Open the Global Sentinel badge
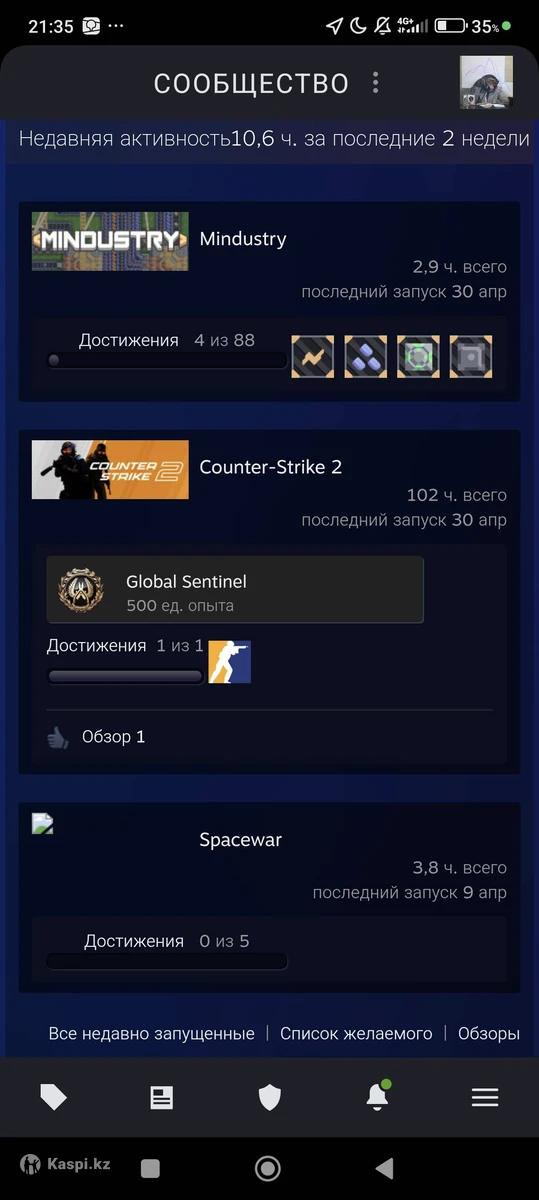 click(x=235, y=590)
